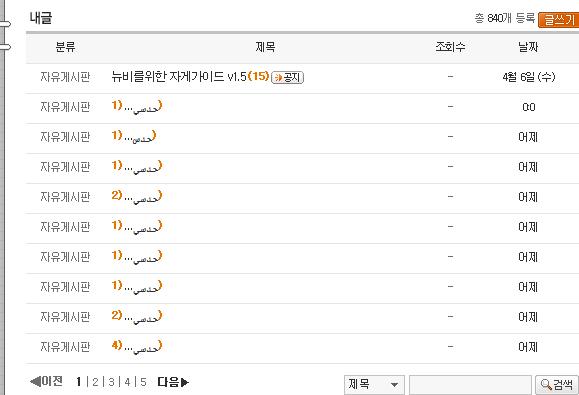Screen dimensions: 579x395
Task: Click the 날짜 column header
Action: click(528, 47)
